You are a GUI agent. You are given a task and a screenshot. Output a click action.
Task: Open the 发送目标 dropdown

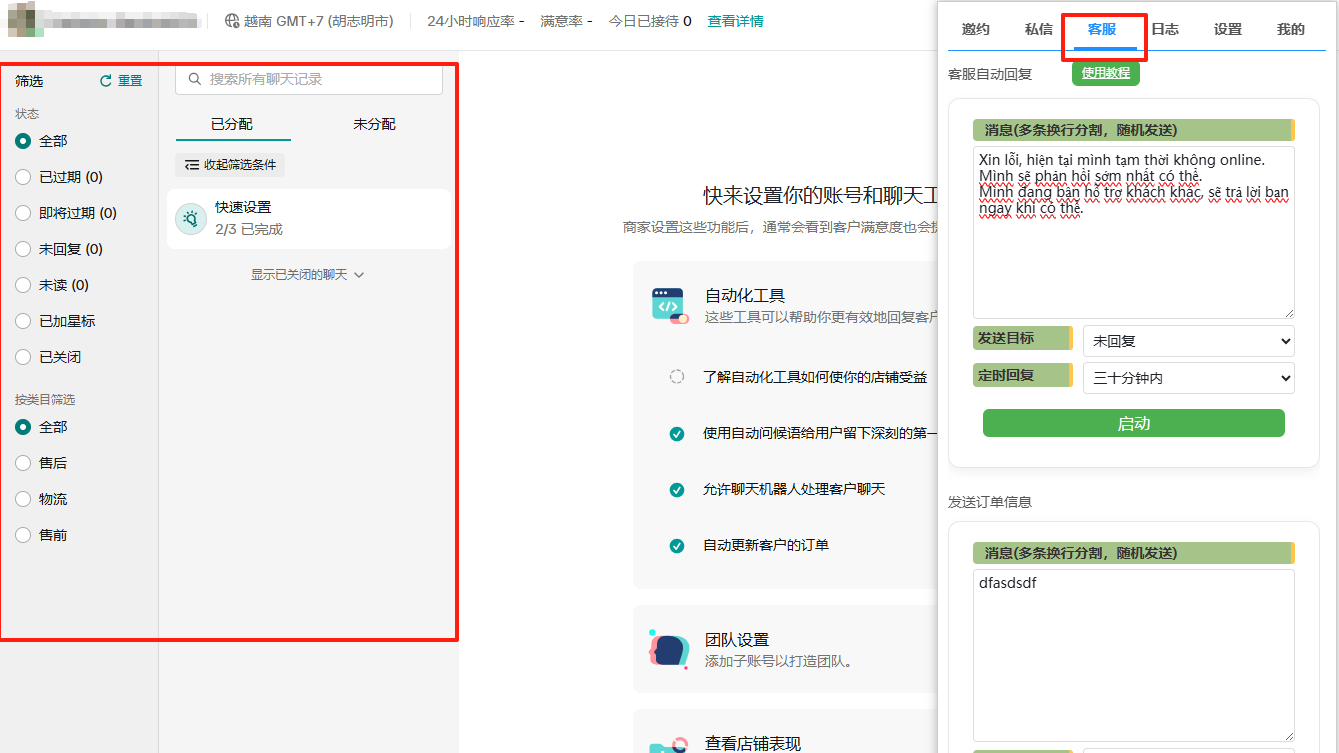(1188, 341)
